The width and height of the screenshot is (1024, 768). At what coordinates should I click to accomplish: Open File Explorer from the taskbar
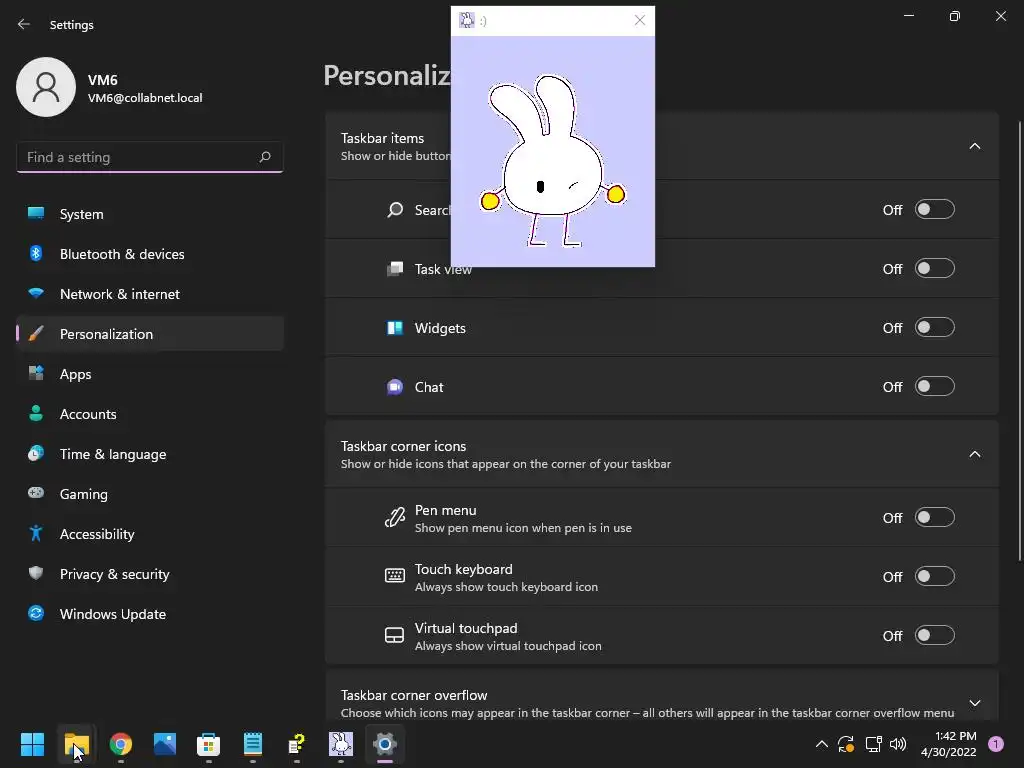point(76,744)
